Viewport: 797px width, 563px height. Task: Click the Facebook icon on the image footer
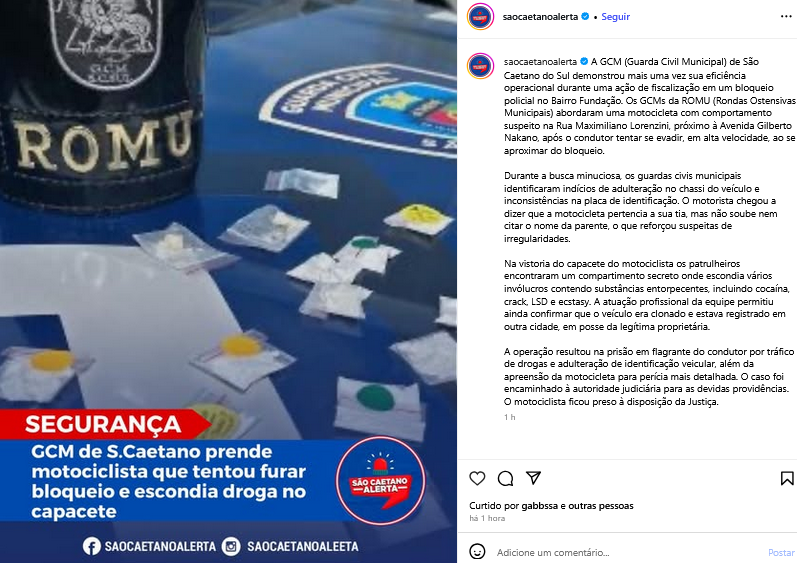coord(91,546)
